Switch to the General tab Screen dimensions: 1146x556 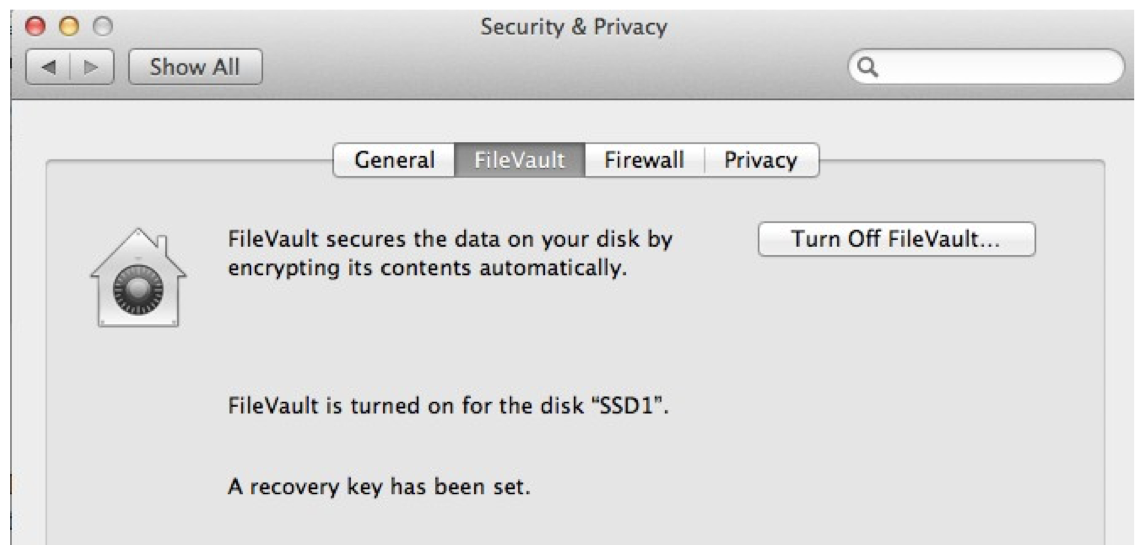tap(394, 160)
